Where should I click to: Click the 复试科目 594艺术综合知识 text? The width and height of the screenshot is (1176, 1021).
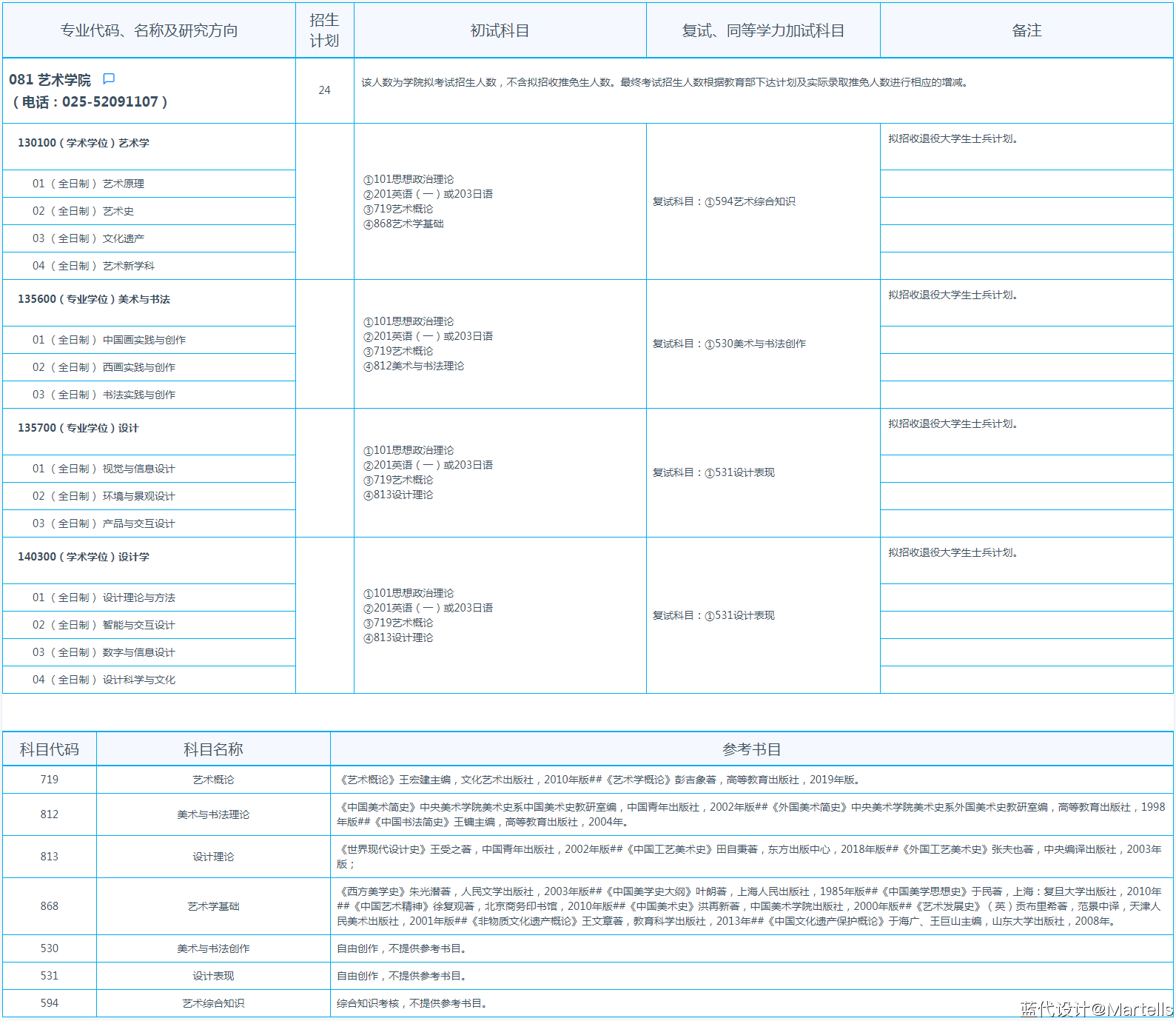[x=724, y=201]
